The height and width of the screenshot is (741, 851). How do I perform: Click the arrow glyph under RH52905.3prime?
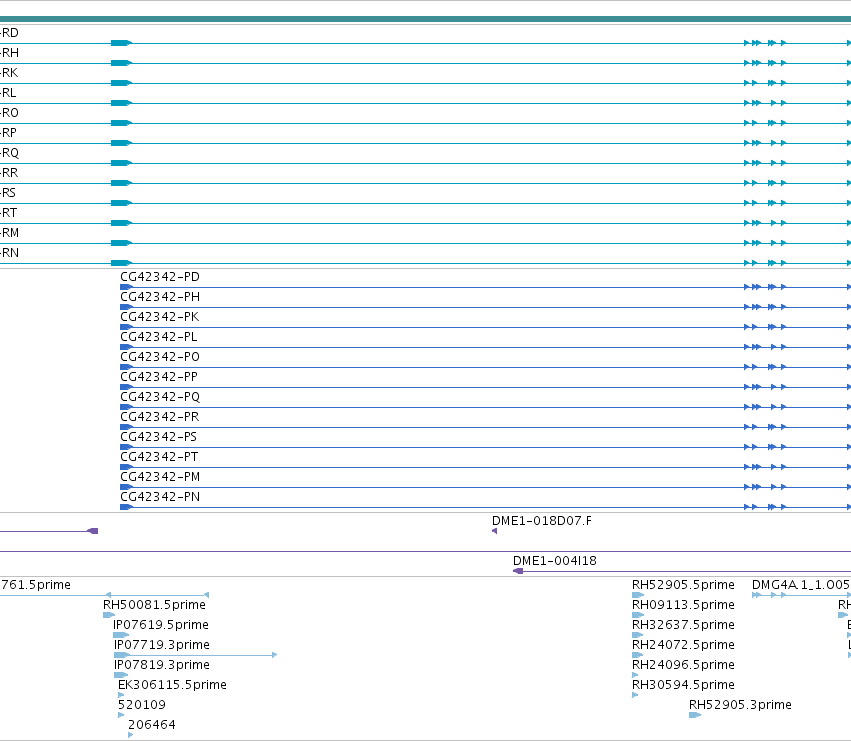[x=695, y=715]
